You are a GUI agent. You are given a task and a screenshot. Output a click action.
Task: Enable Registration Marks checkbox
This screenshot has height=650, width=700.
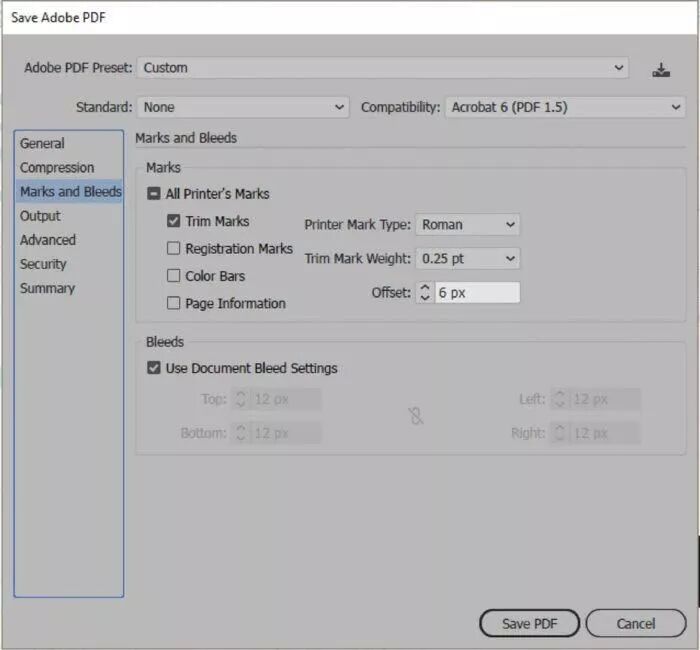(173, 248)
